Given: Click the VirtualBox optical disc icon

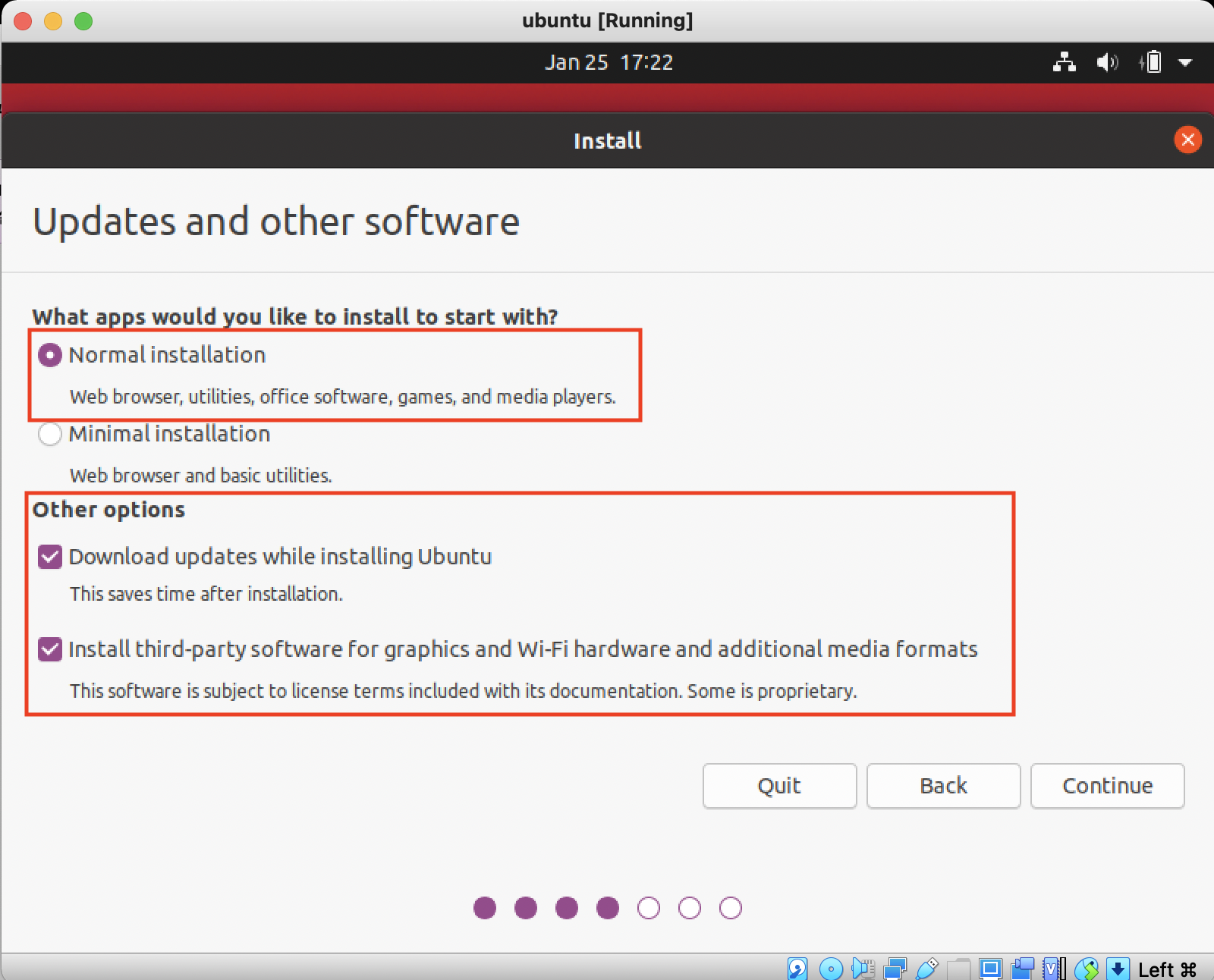Looking at the screenshot, I should click(x=831, y=969).
